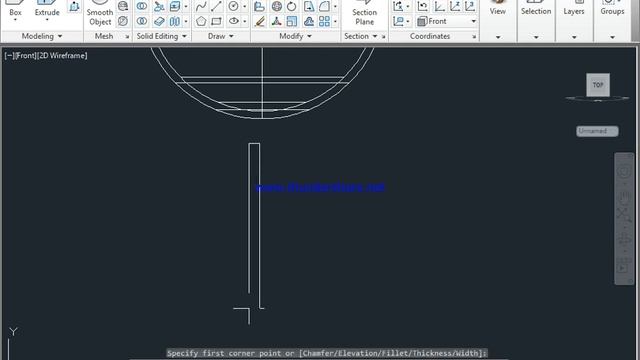Select the Presspull icon beside Extrude
Viewport: 640px width, 360px height.
click(x=74, y=6)
